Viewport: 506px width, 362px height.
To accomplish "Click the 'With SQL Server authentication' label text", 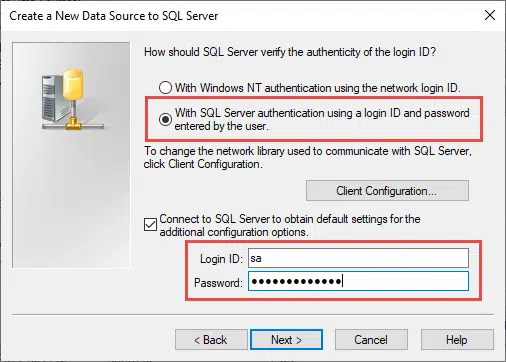I will [x=322, y=119].
